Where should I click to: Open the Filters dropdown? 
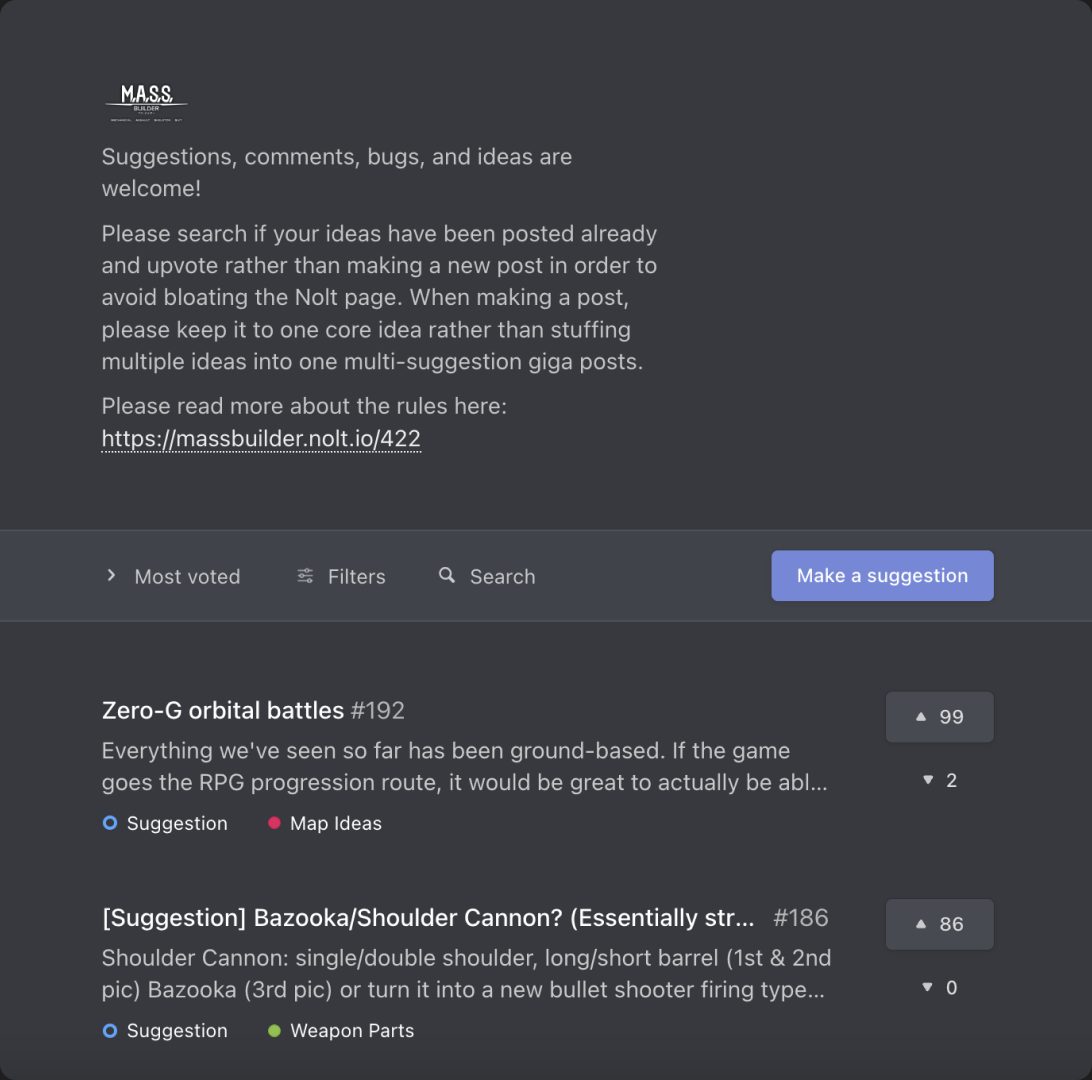point(341,577)
